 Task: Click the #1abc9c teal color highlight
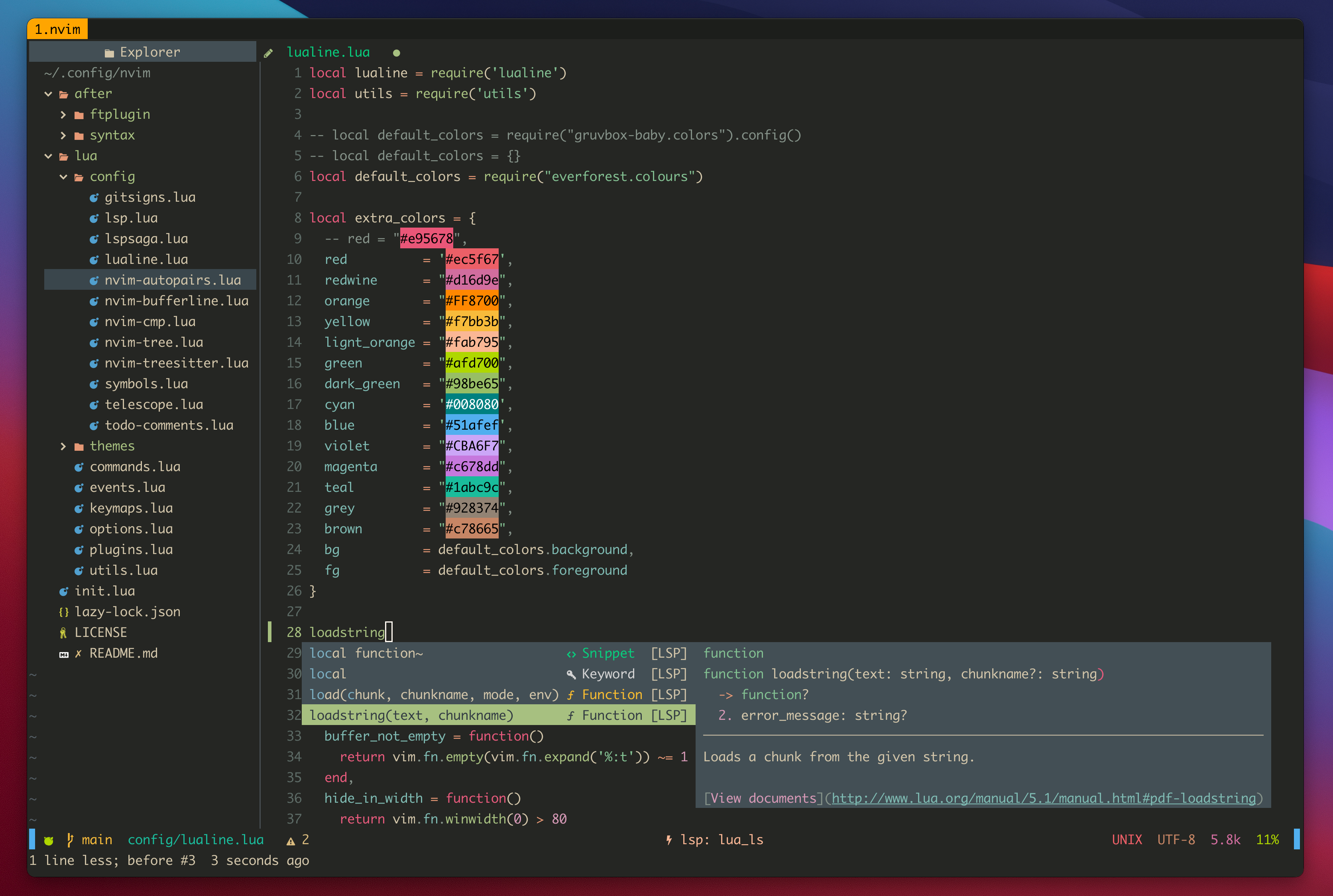click(x=472, y=487)
